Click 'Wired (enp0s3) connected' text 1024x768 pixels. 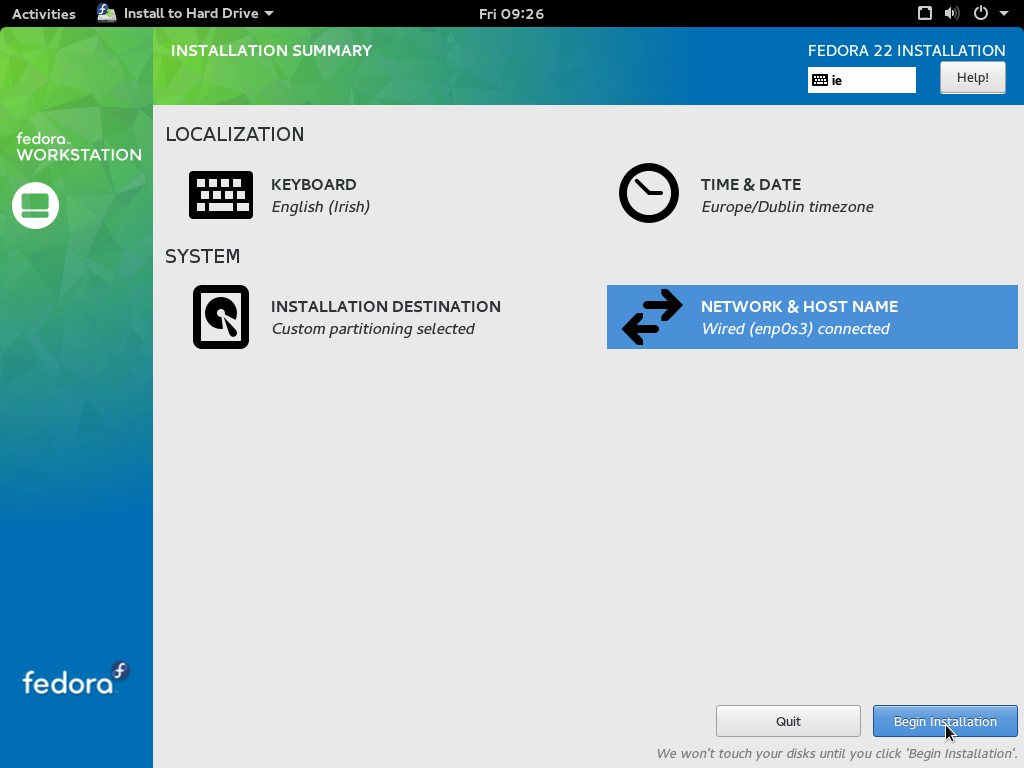click(x=795, y=329)
